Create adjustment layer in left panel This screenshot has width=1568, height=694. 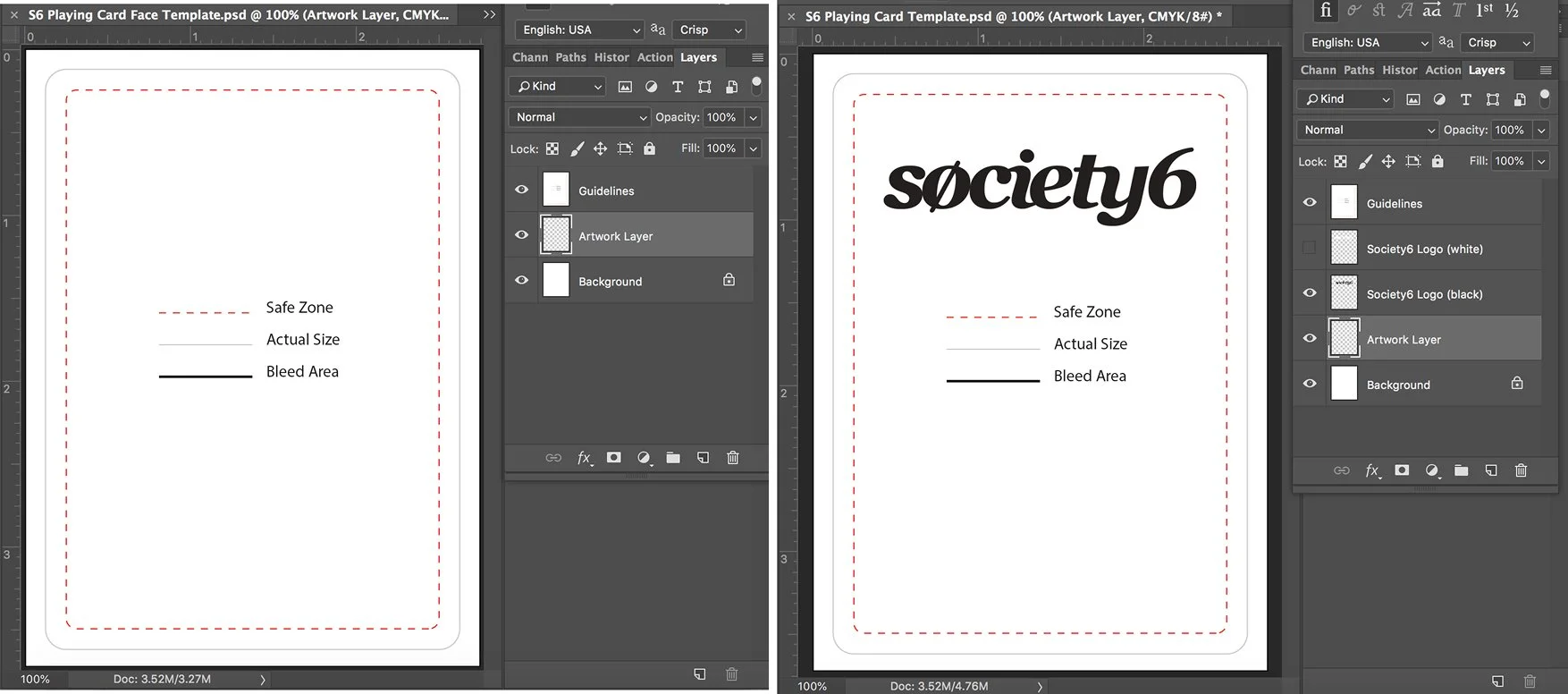click(x=644, y=458)
